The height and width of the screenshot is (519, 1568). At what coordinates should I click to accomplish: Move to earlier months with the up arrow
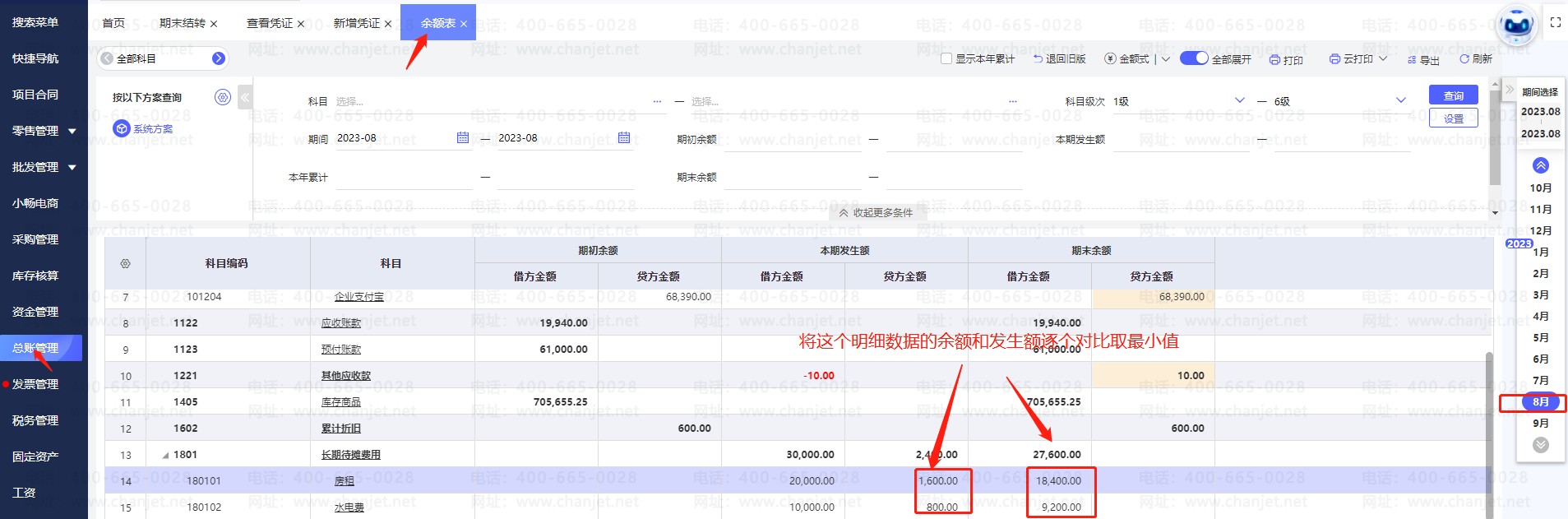tap(1541, 165)
